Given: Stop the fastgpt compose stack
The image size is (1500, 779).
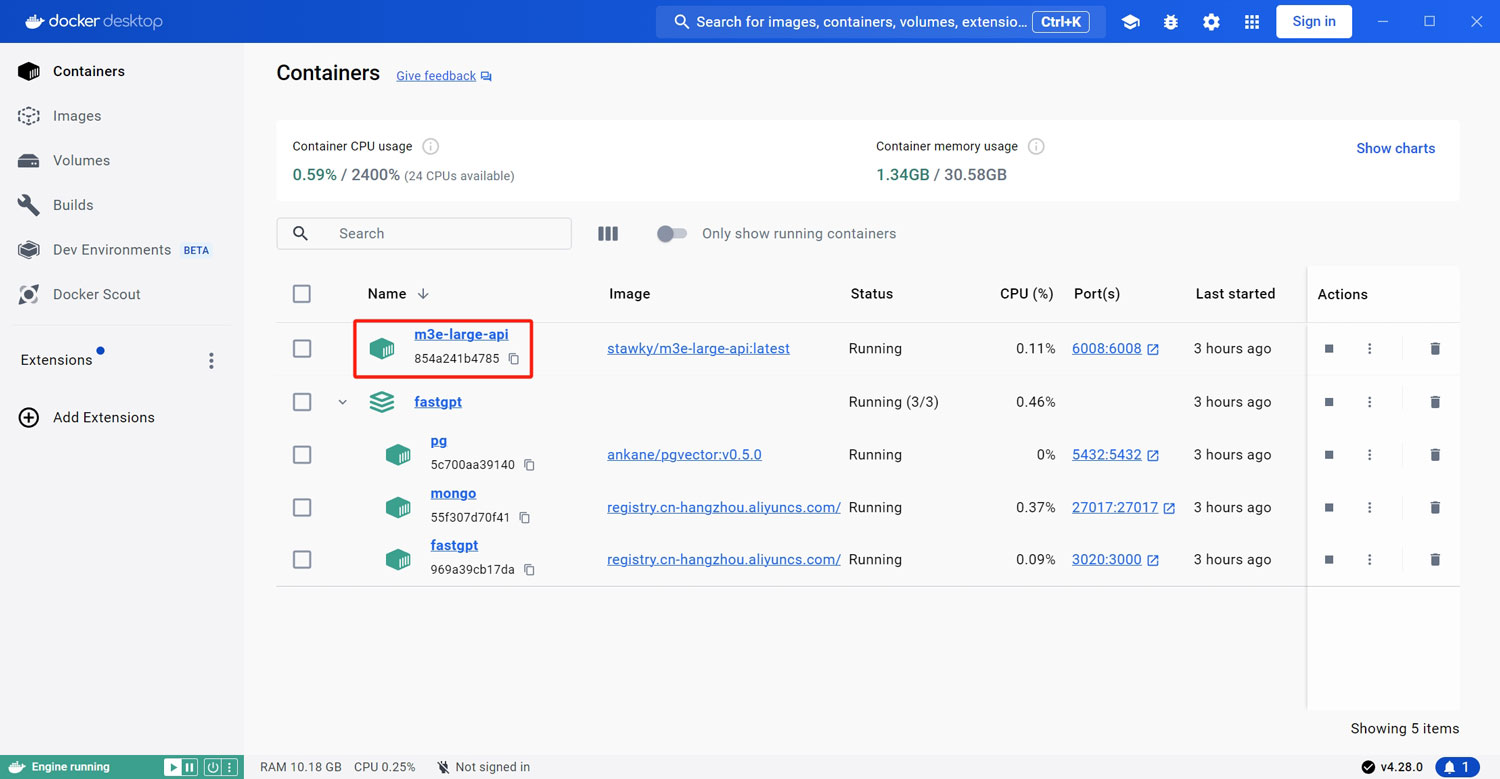Looking at the screenshot, I should pyautogui.click(x=1329, y=402).
